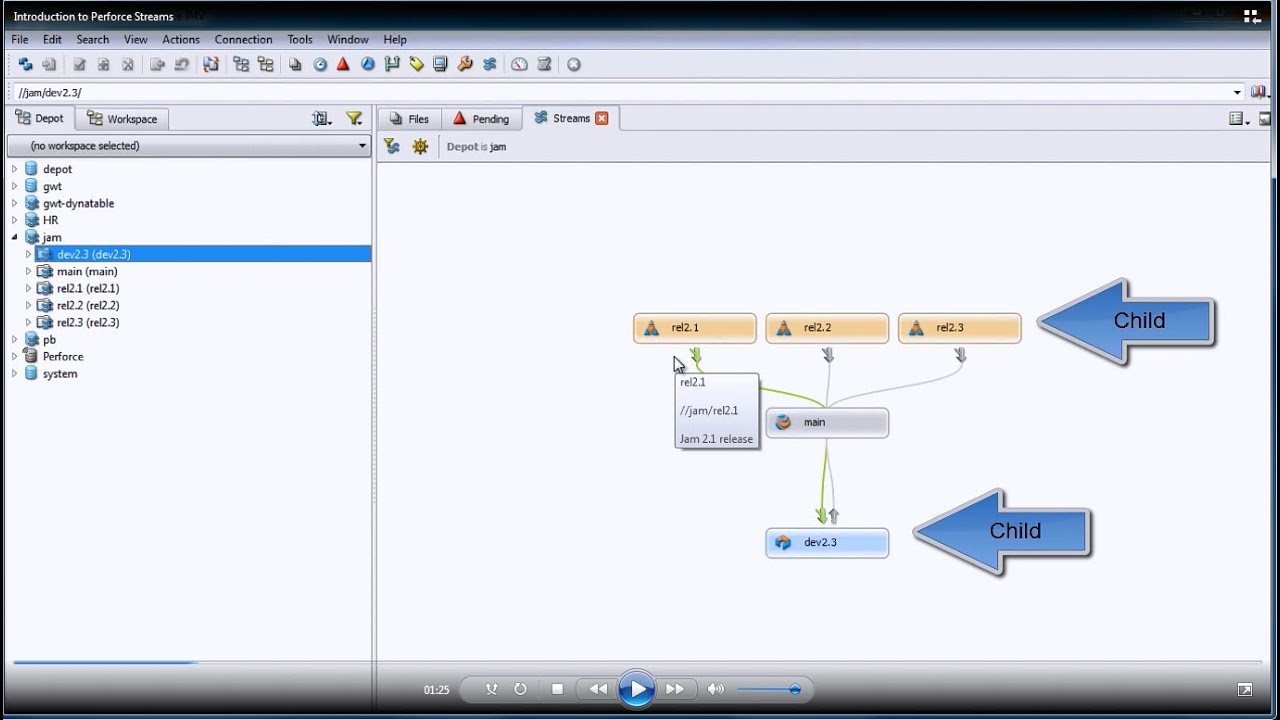Open the Actions menu
The height and width of the screenshot is (720, 1280).
tap(181, 39)
